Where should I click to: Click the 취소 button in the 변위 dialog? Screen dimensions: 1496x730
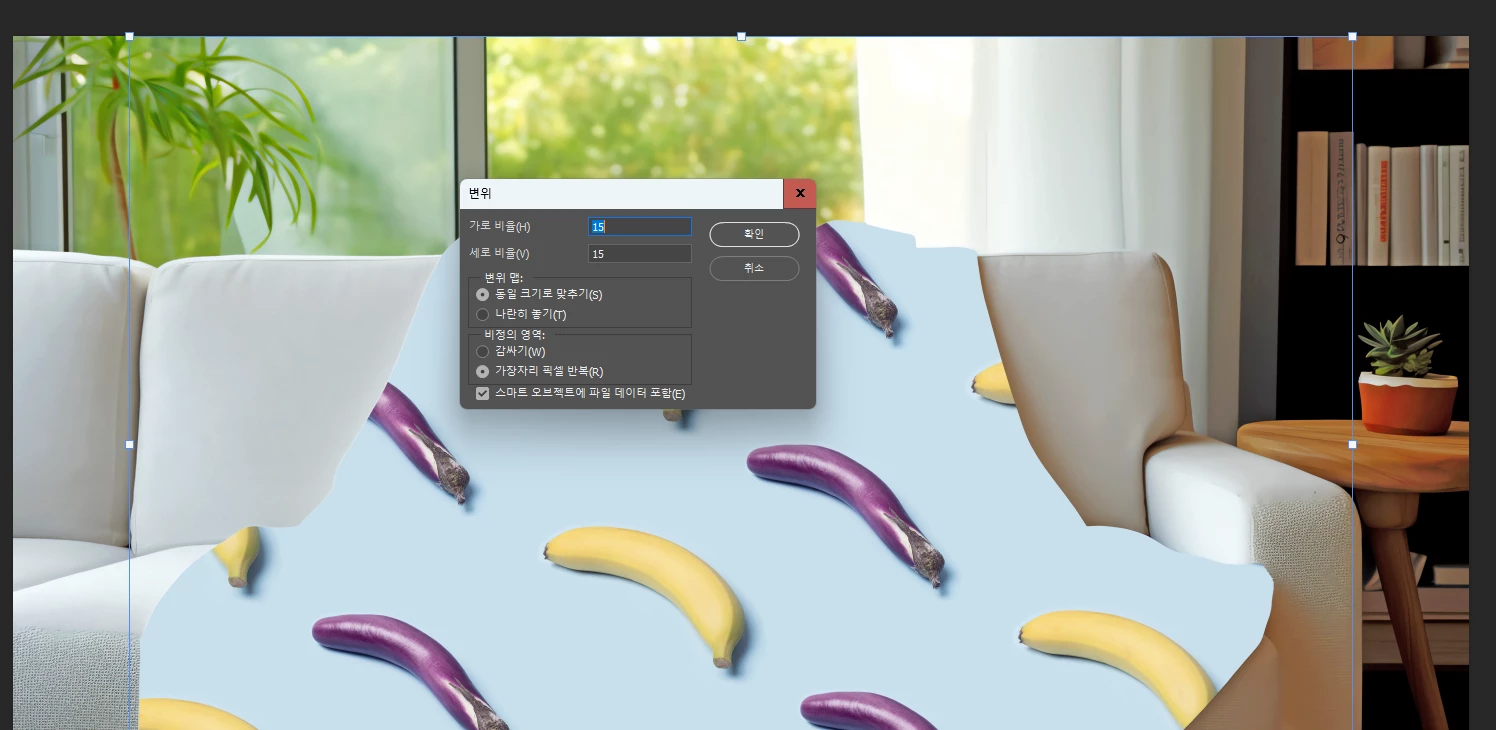pyautogui.click(x=754, y=268)
